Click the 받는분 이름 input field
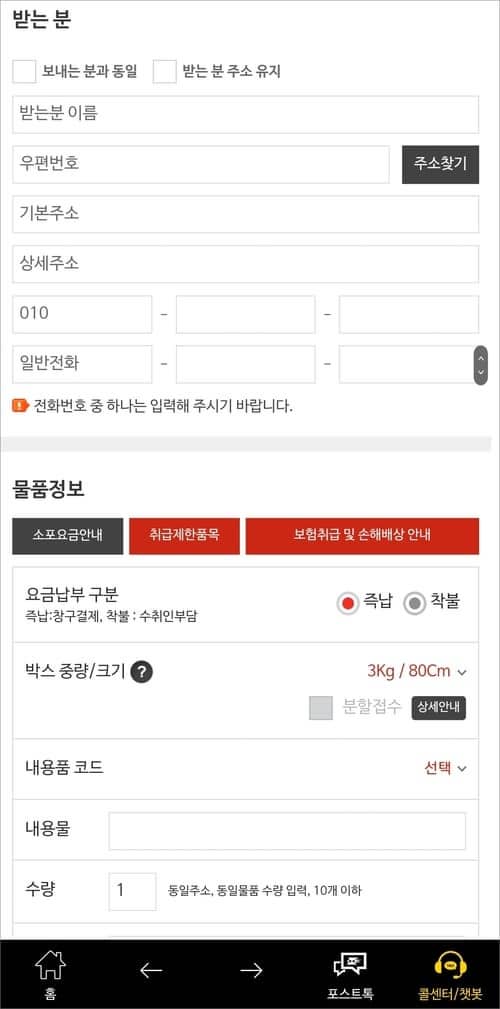This screenshot has height=1009, width=500. tap(246, 115)
